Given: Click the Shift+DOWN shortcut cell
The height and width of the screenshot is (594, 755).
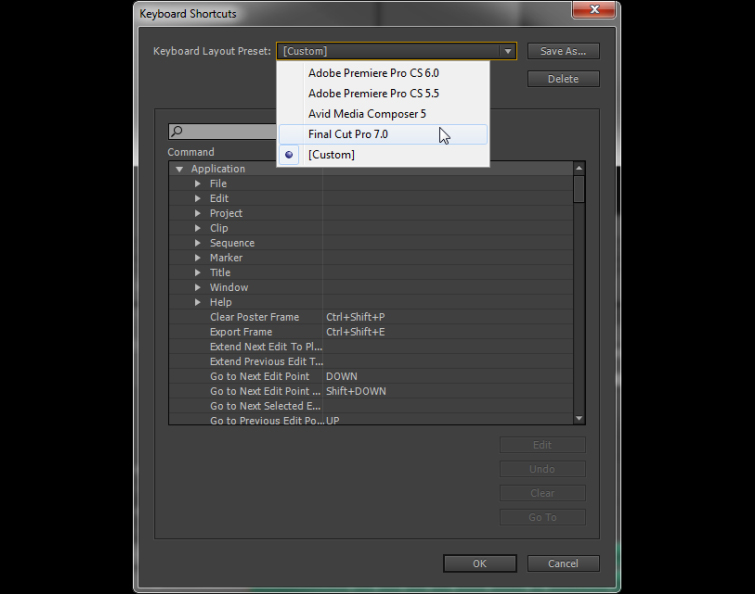Looking at the screenshot, I should [356, 391].
